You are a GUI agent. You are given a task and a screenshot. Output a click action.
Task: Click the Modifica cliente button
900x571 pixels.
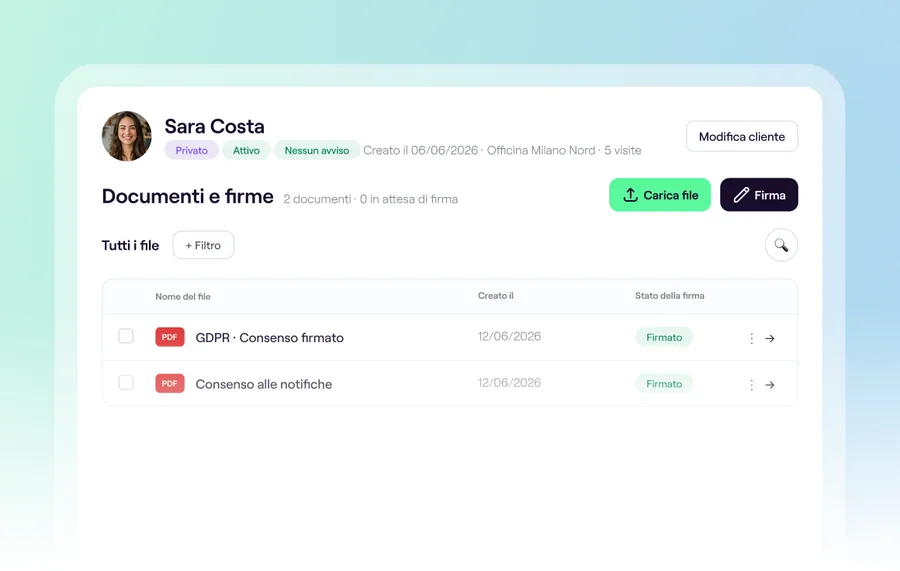click(x=742, y=137)
